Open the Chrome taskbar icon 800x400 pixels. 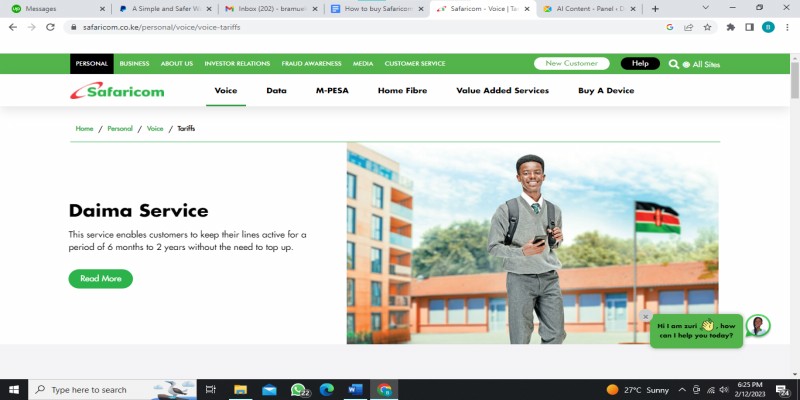pos(384,390)
